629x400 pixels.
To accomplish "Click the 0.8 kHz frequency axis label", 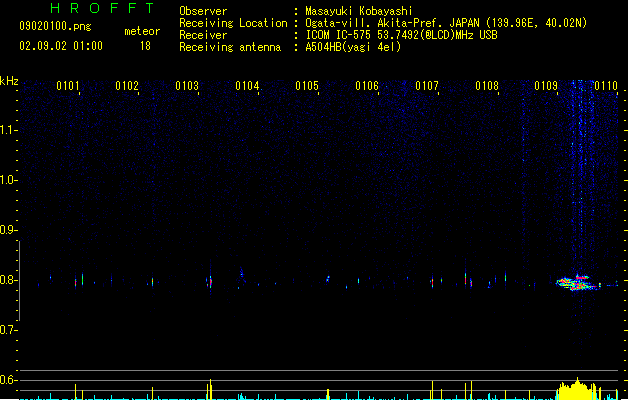I will pyautogui.click(x=8, y=280).
